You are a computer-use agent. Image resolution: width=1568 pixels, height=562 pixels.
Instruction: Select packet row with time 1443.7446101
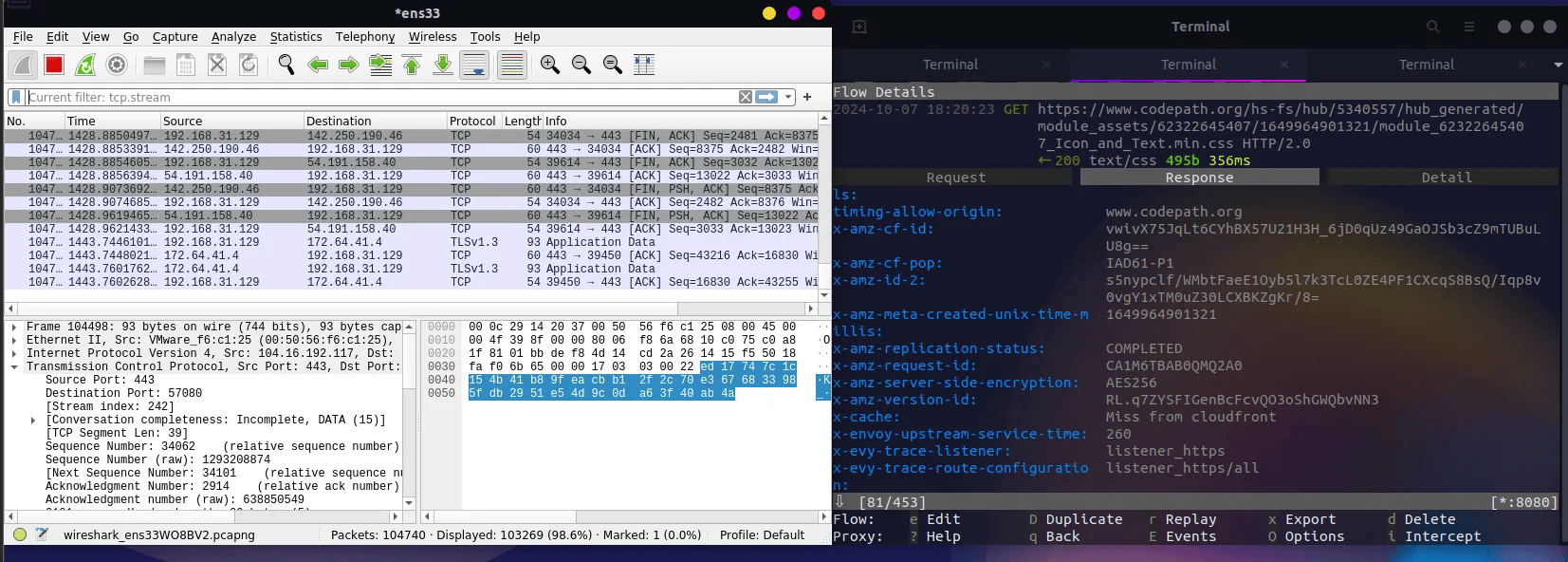pyautogui.click(x=411, y=242)
